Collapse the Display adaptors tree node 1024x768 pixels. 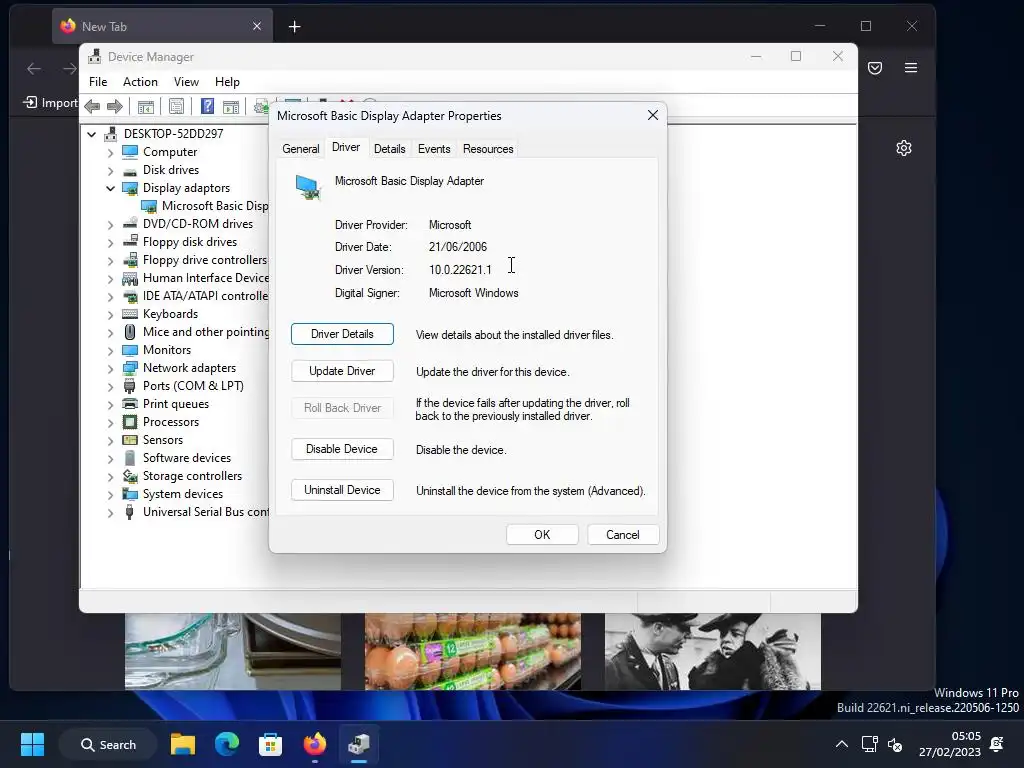point(110,189)
